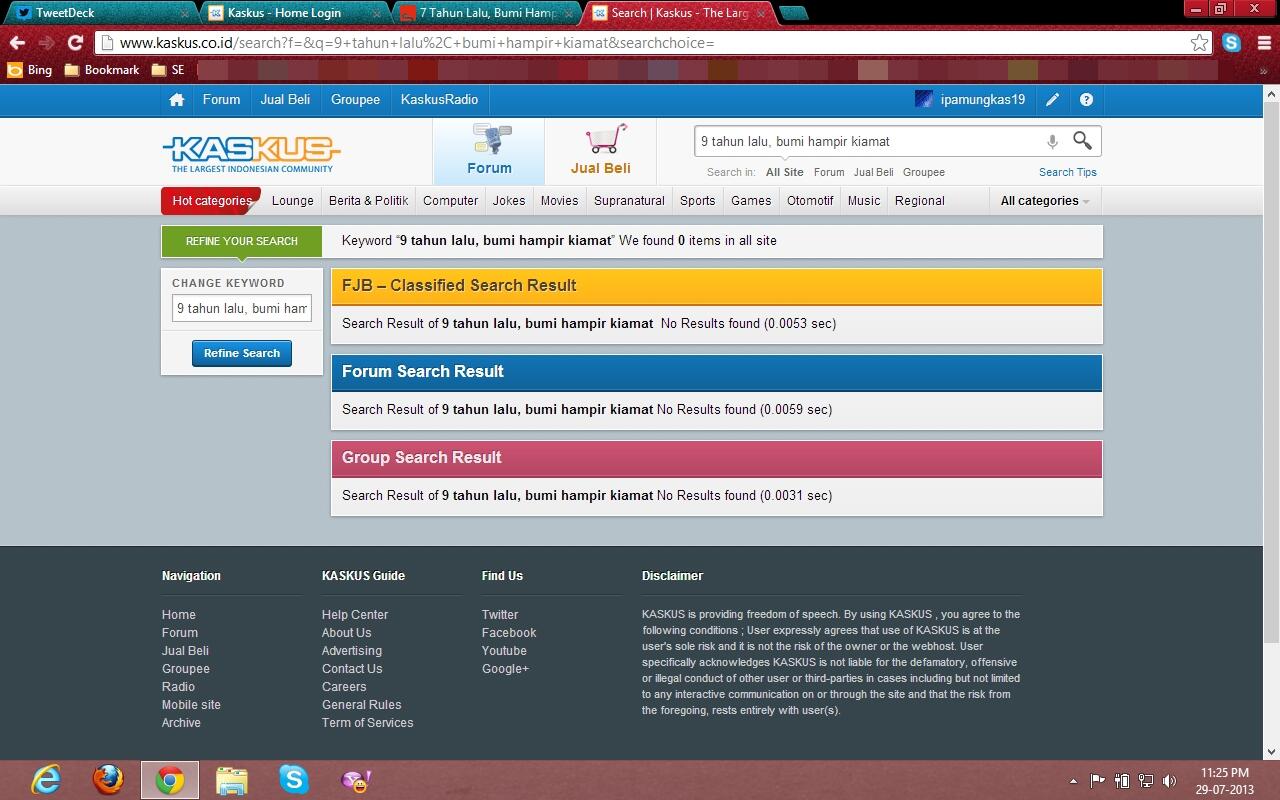
Task: Open KaskusRadio in top navigation
Action: pos(439,100)
